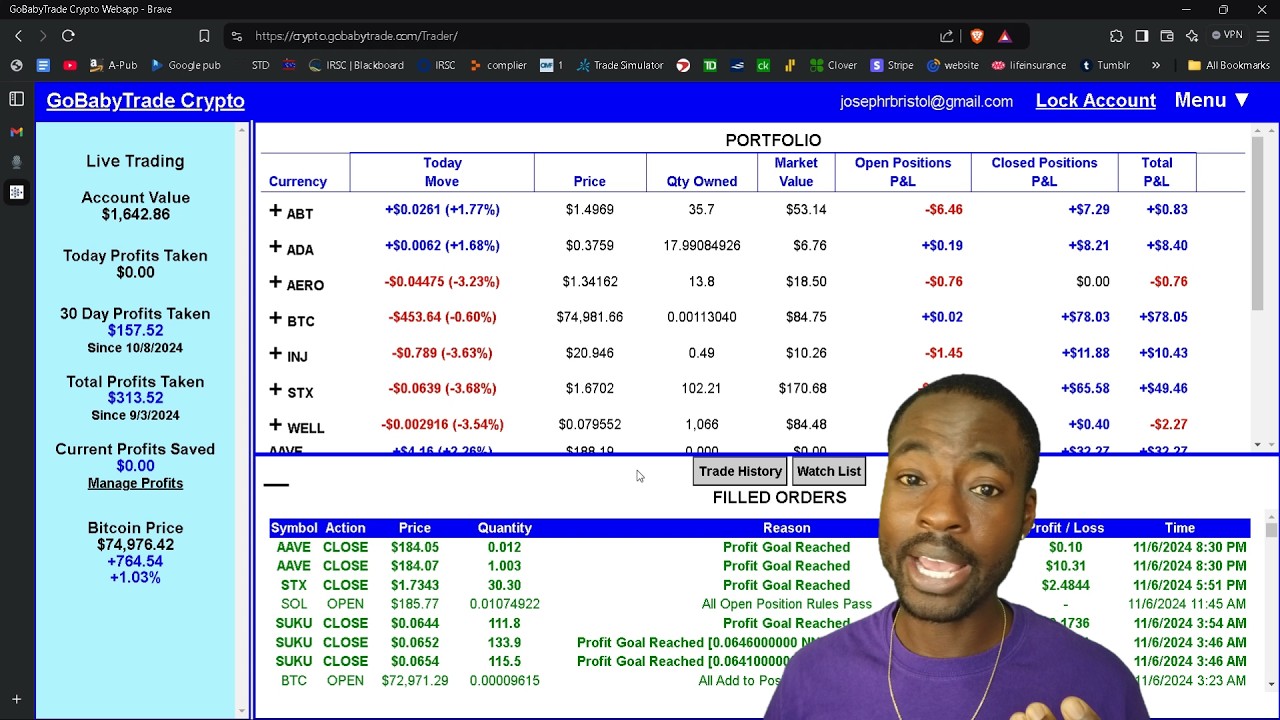
Task: Switch to the Watch List tab
Action: (828, 471)
